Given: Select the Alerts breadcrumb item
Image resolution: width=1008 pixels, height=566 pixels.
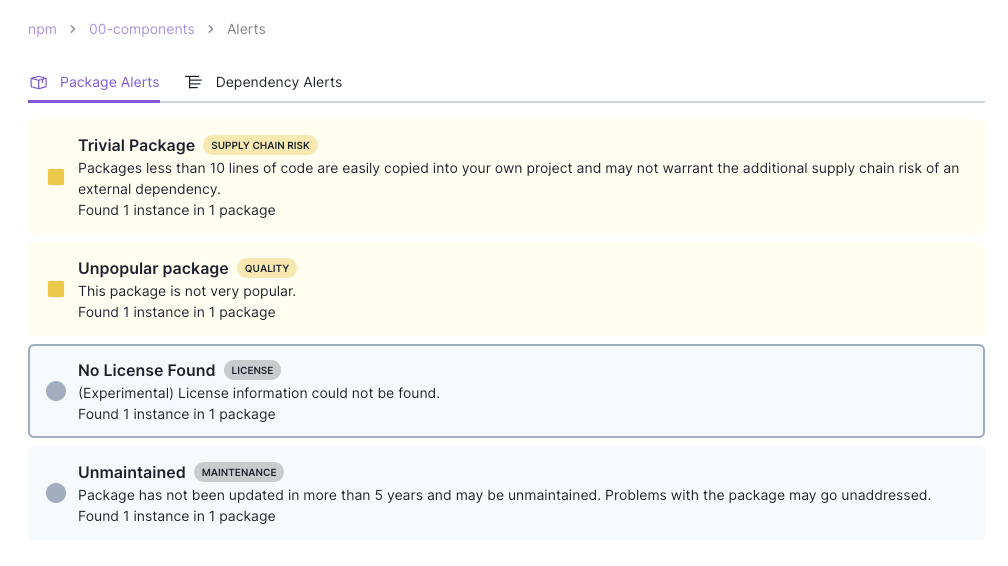Looking at the screenshot, I should click(246, 30).
